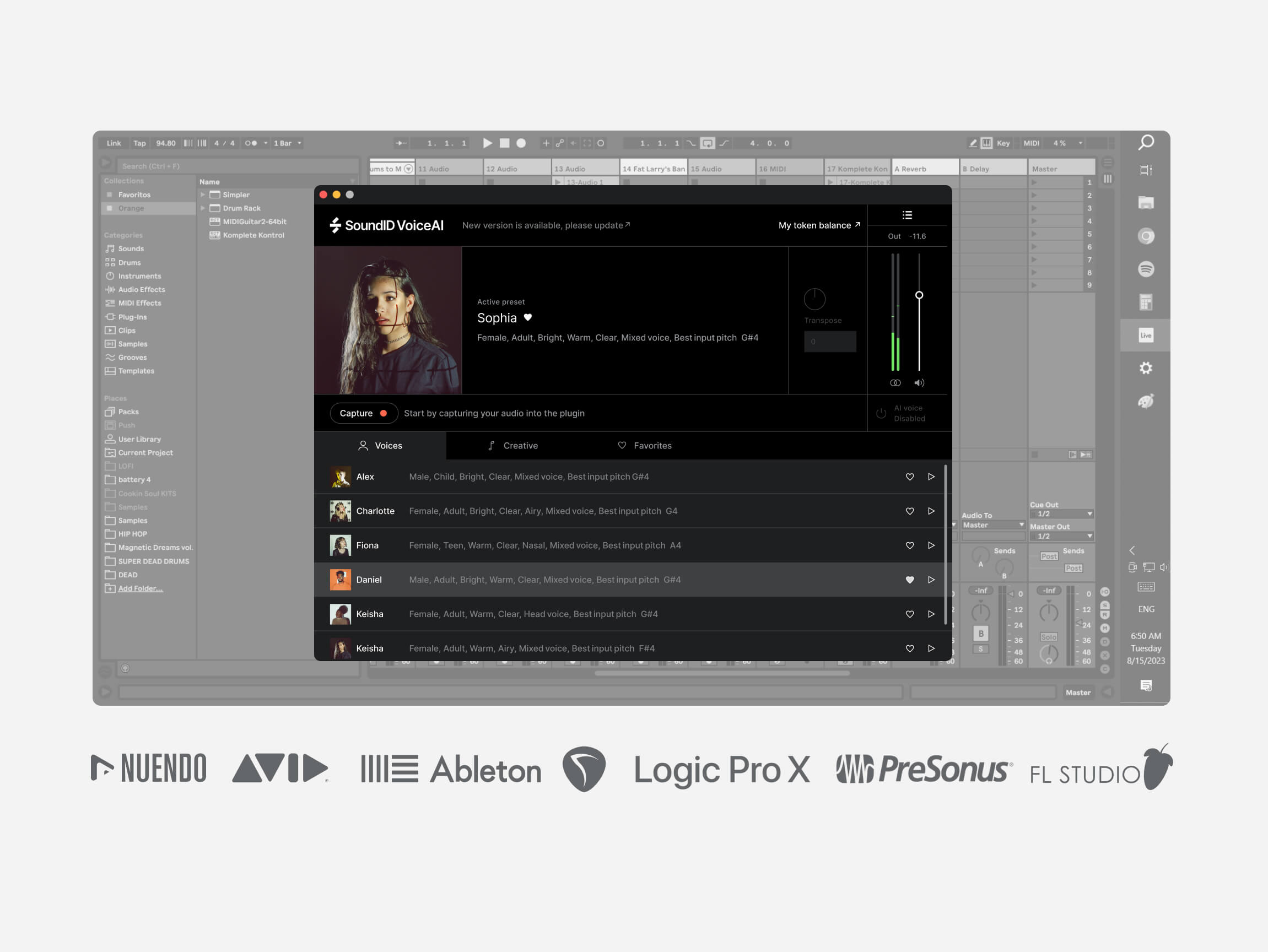
Task: Open the Drums category
Action: (129, 262)
